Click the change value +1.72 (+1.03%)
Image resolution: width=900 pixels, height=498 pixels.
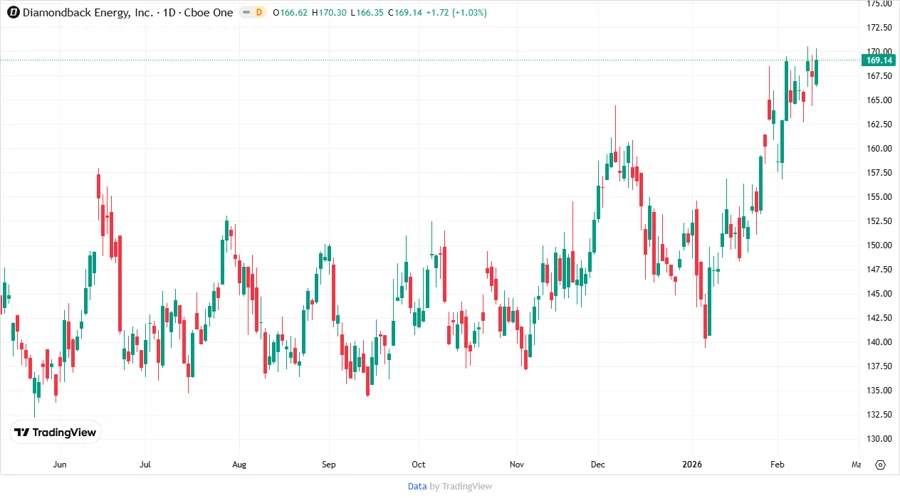click(x=456, y=12)
